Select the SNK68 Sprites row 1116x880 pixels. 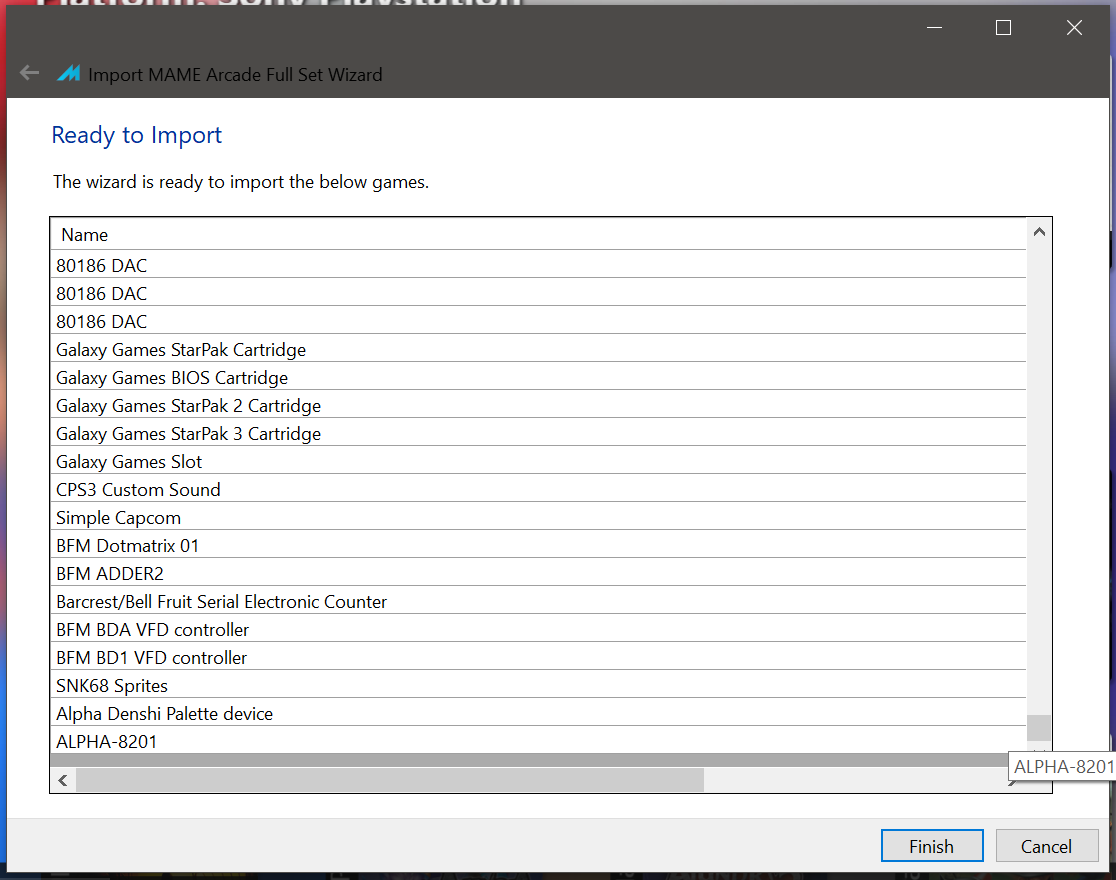[x=539, y=686]
